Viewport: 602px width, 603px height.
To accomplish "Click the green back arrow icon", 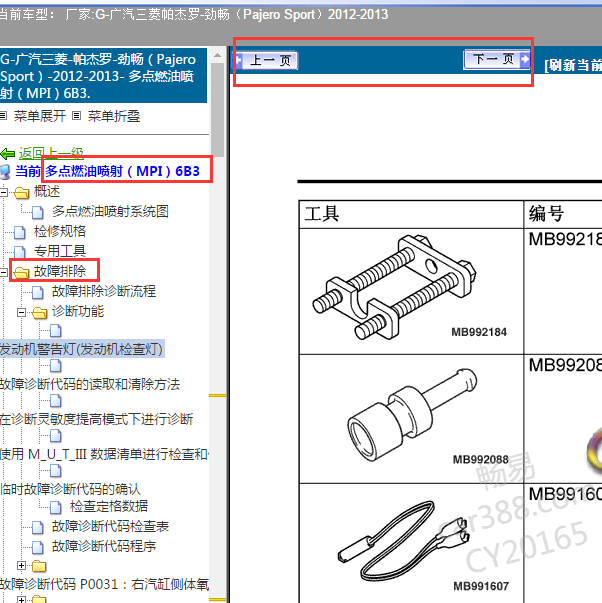I will point(8,154).
